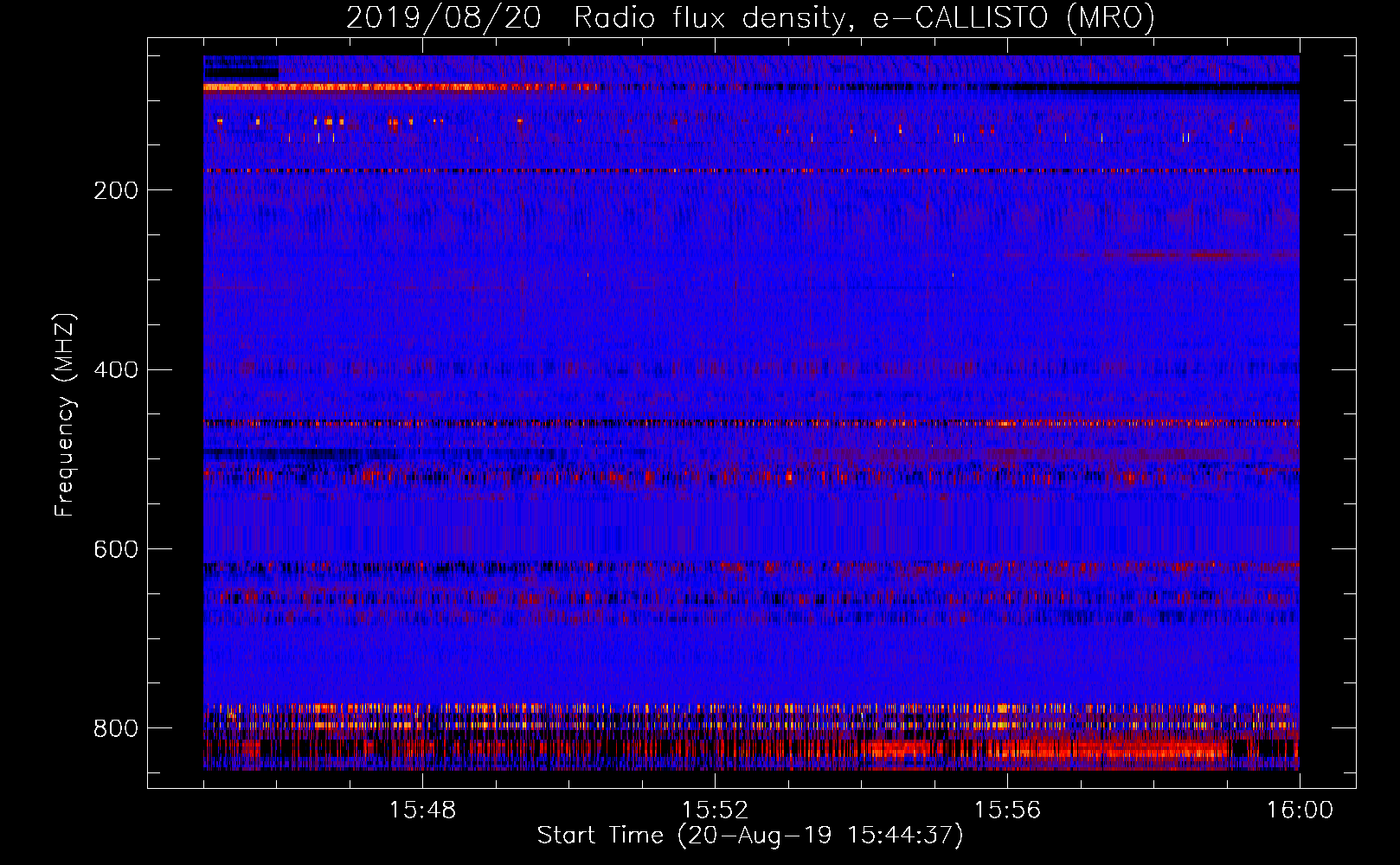Click the 16:00 time tick label
1400x865 pixels.
point(1300,811)
